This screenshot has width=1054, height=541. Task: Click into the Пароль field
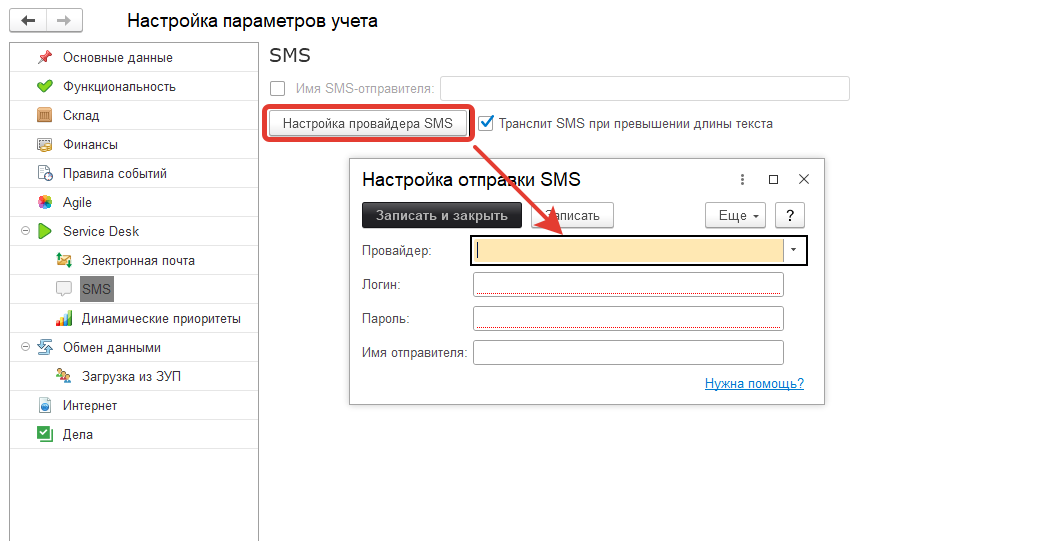click(629, 318)
